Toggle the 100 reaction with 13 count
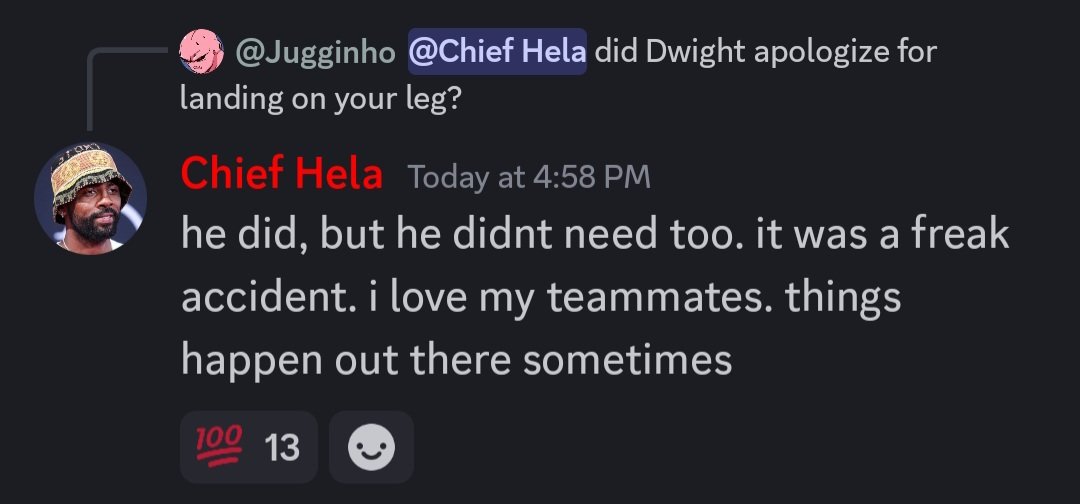Image resolution: width=1080 pixels, height=504 pixels. [x=248, y=447]
